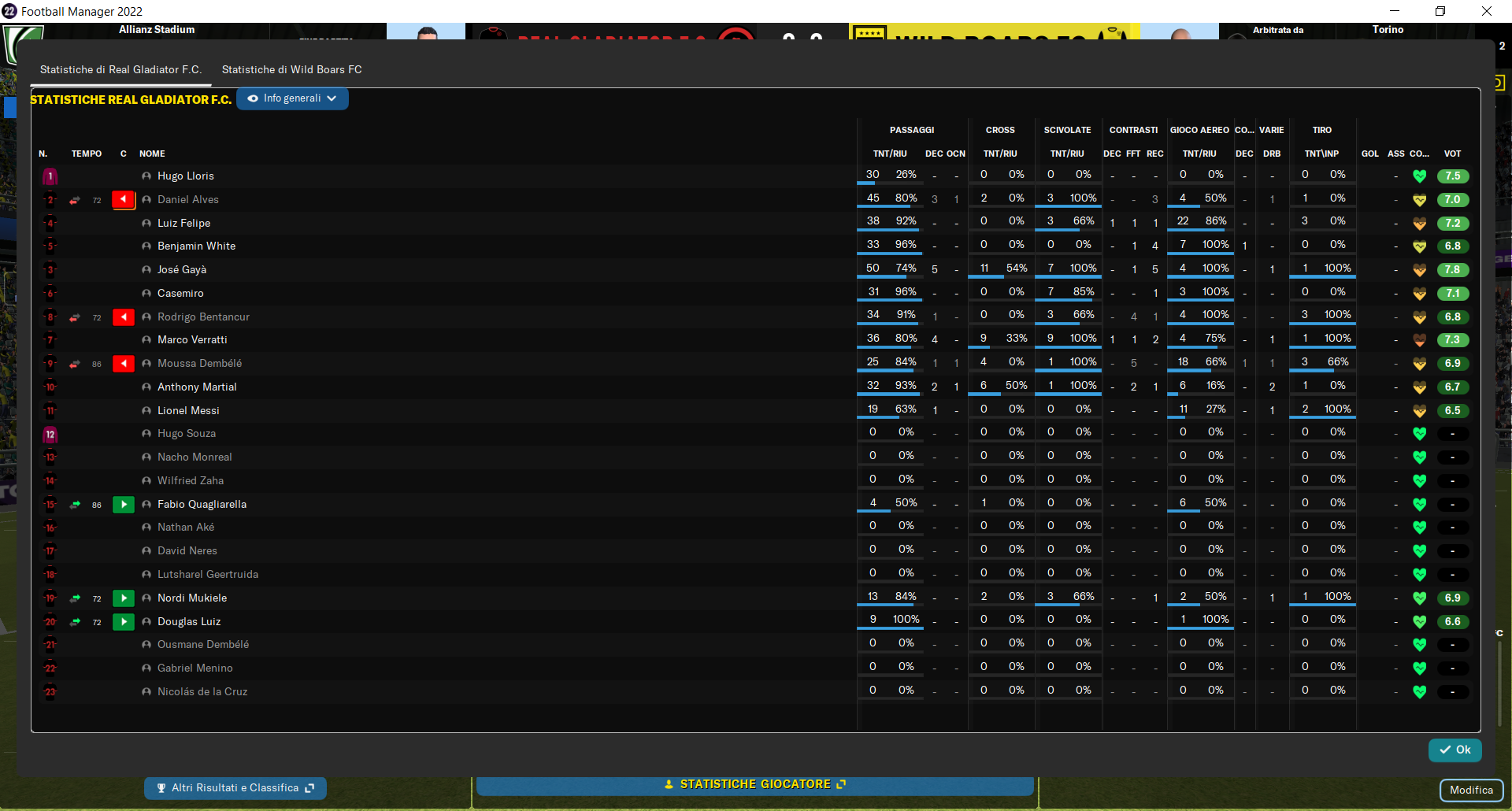Switch to Statistiche di Wild Boars FC tab
The width and height of the screenshot is (1512, 811).
292,69
